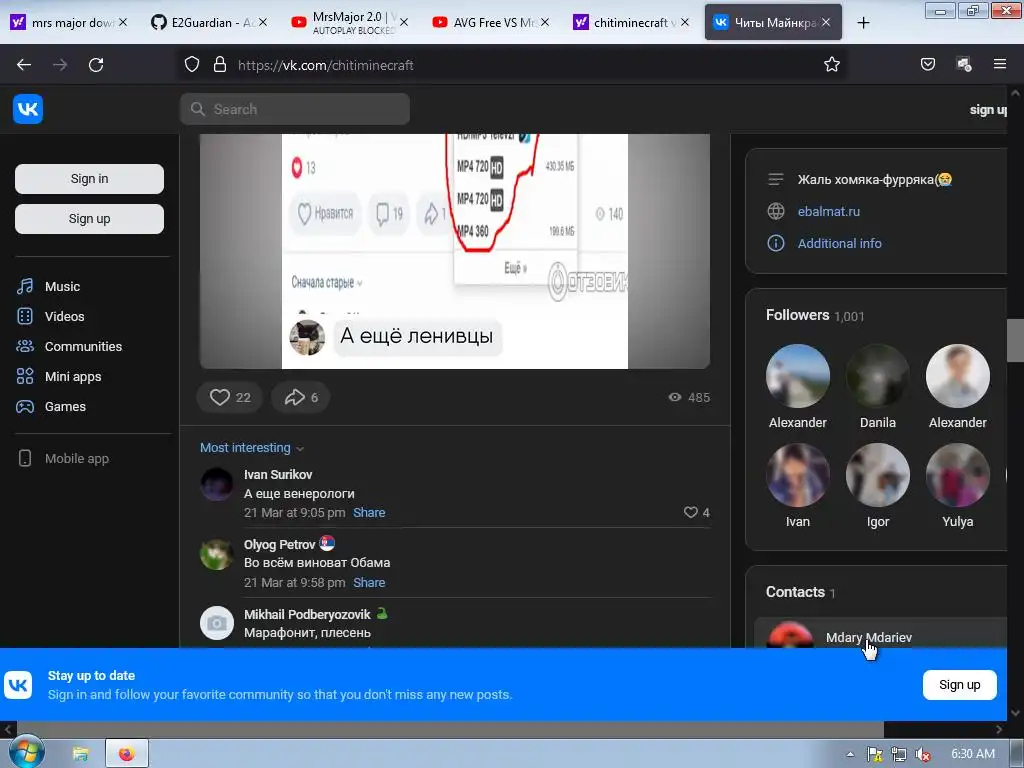Open Communities from the left sidebar
The image size is (1024, 768).
83,347
